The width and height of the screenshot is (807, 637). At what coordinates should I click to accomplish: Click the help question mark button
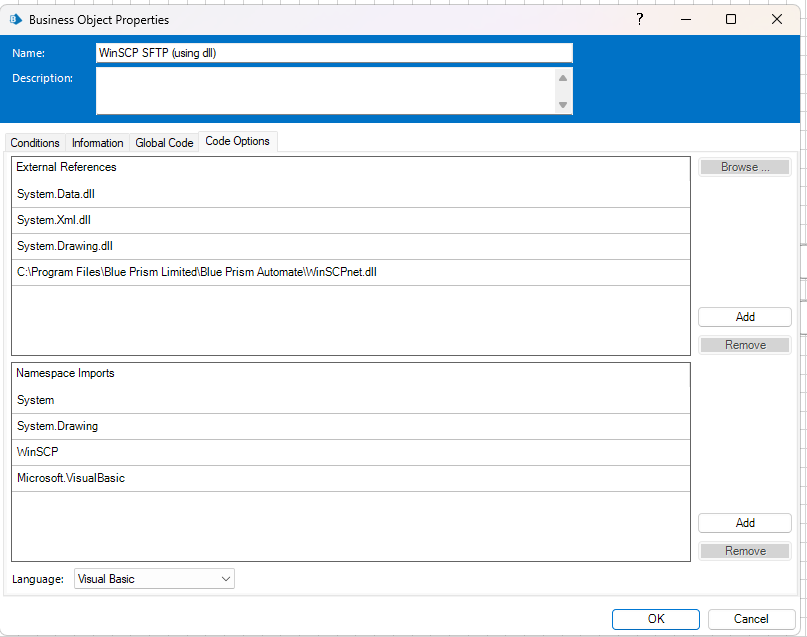pos(639,19)
